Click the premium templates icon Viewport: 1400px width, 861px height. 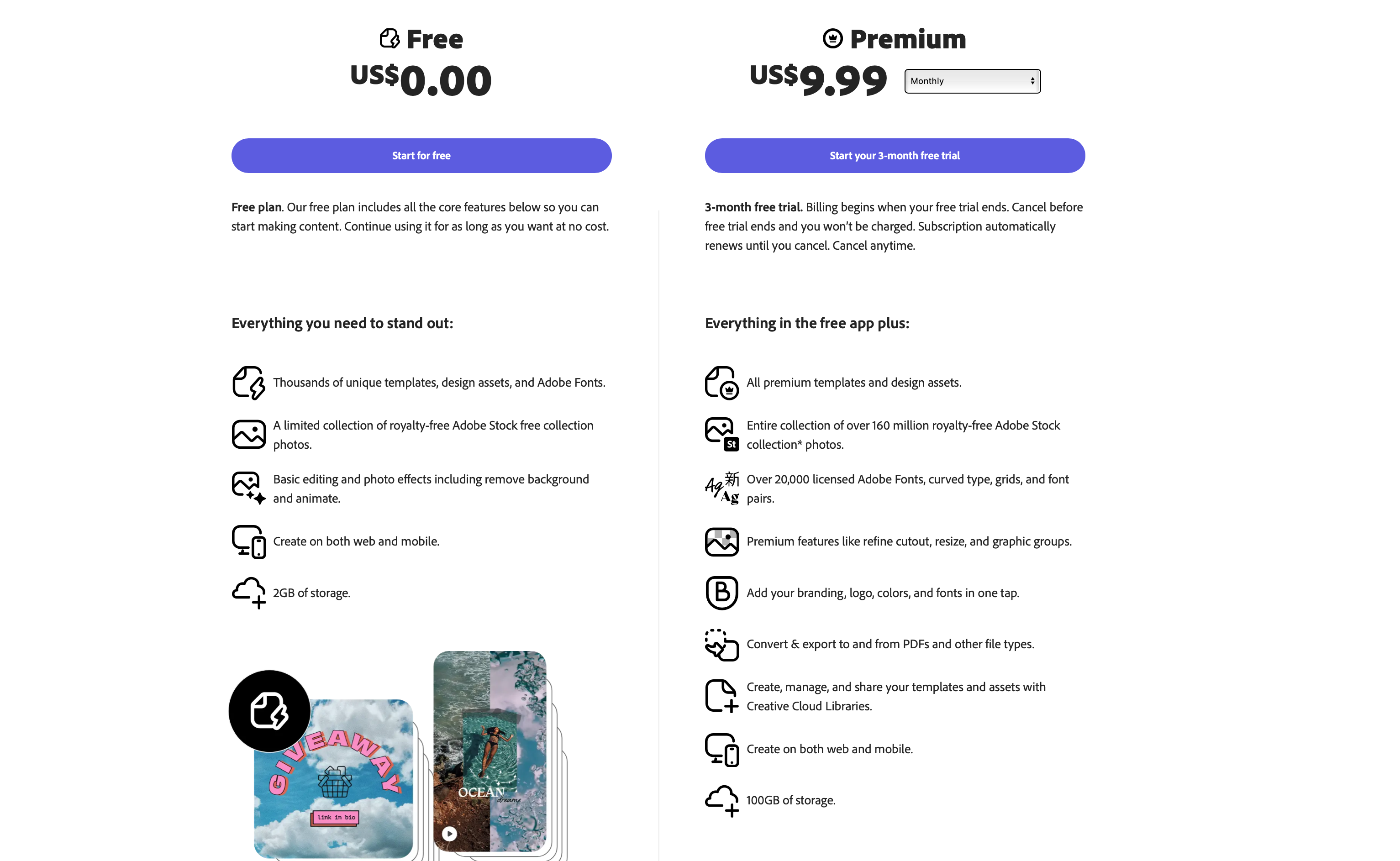(x=721, y=383)
